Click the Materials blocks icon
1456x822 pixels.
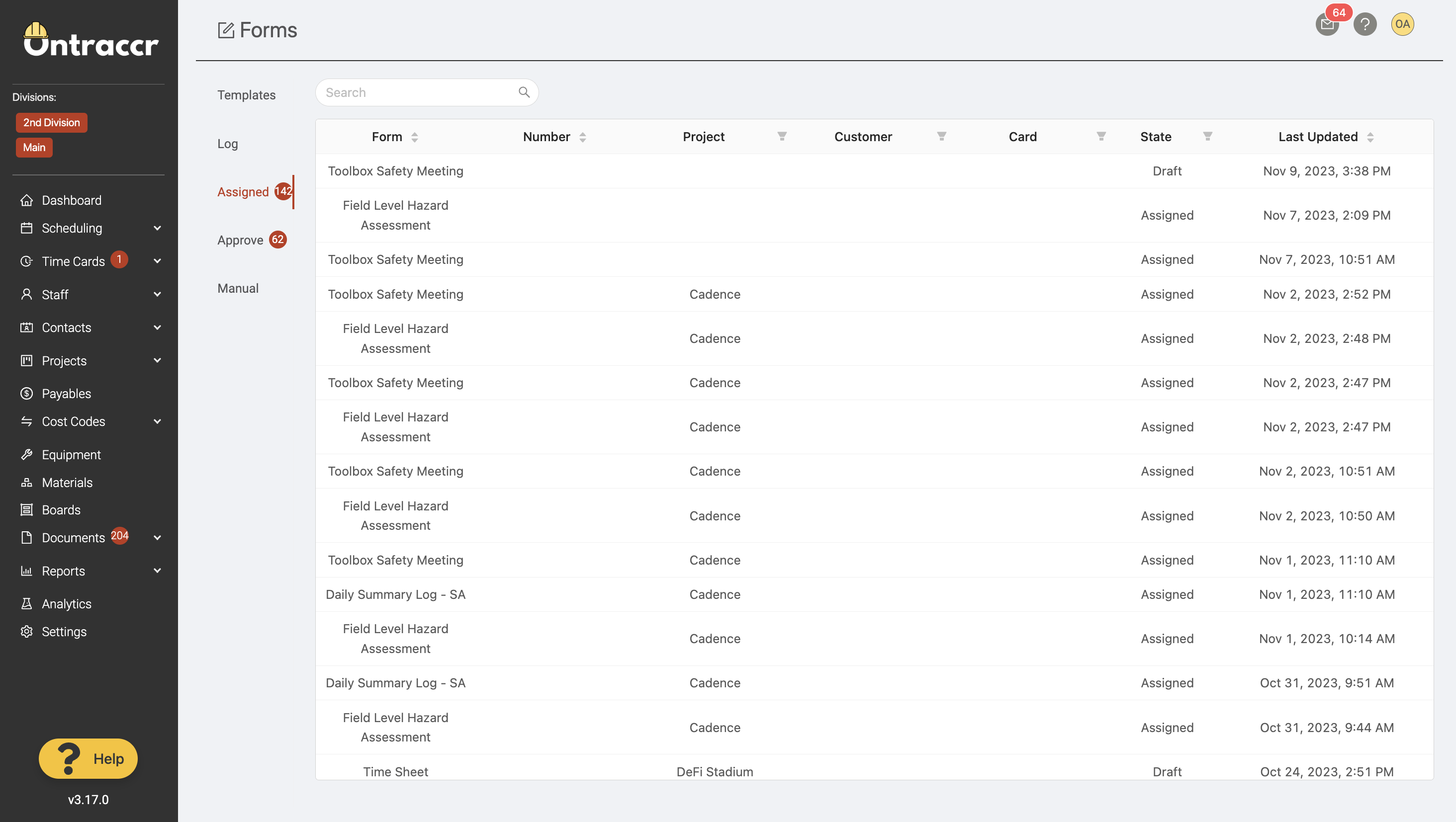[x=26, y=482]
